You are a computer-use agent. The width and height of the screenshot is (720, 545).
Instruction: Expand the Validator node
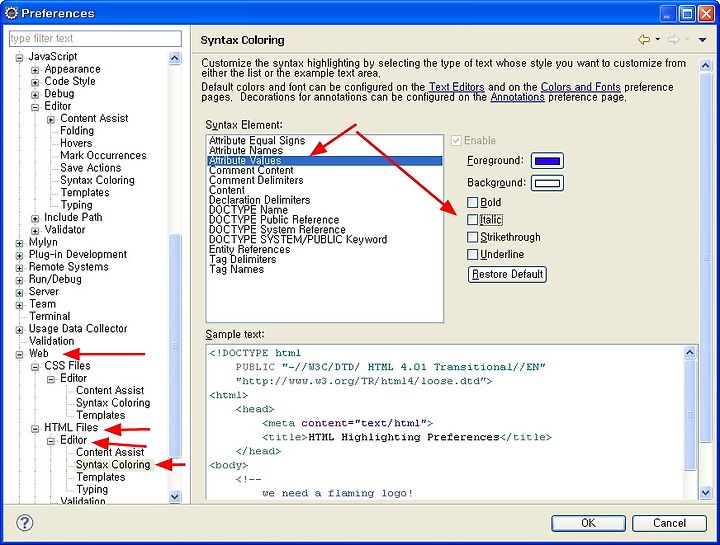35,231
